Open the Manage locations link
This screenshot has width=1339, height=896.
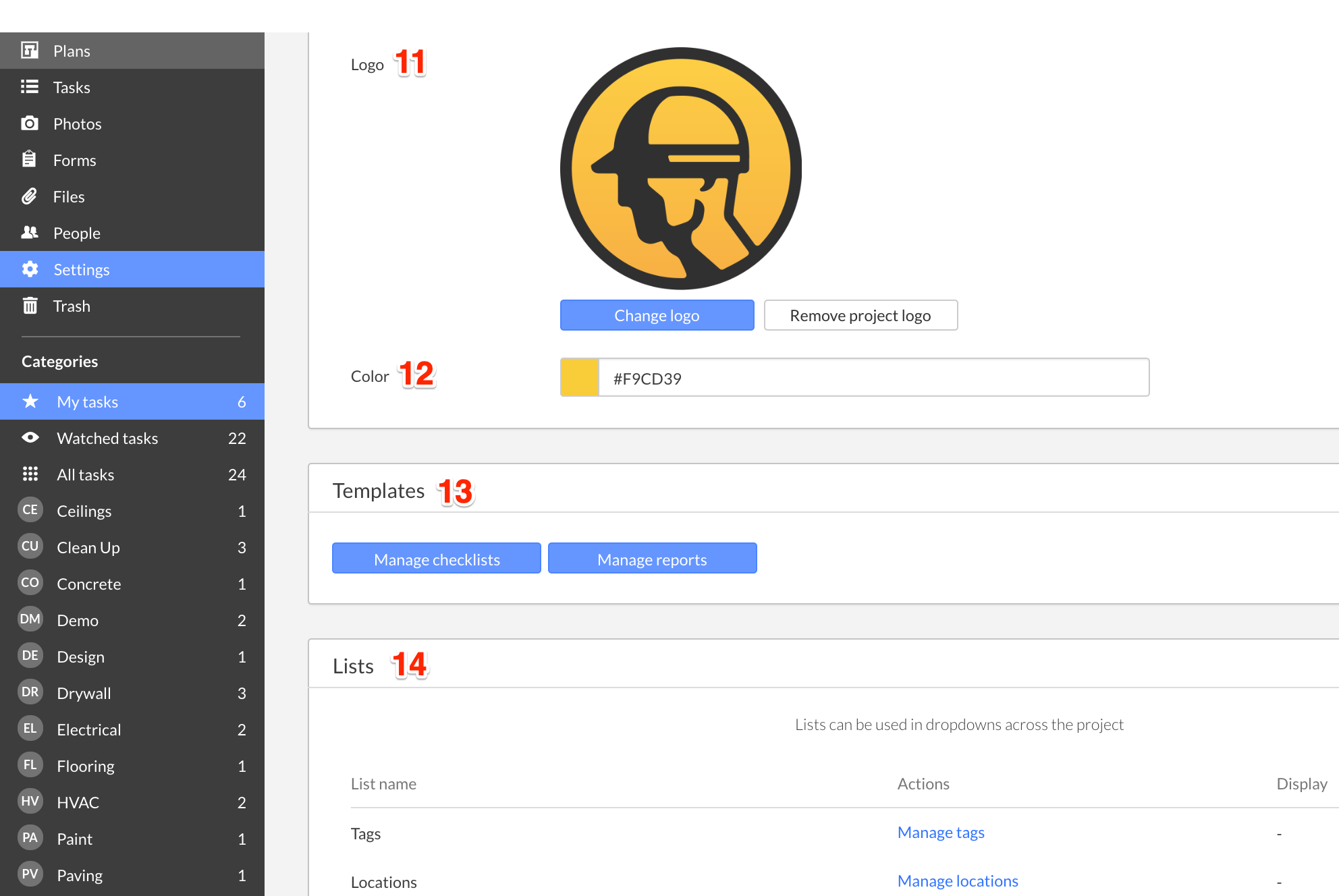pos(958,881)
